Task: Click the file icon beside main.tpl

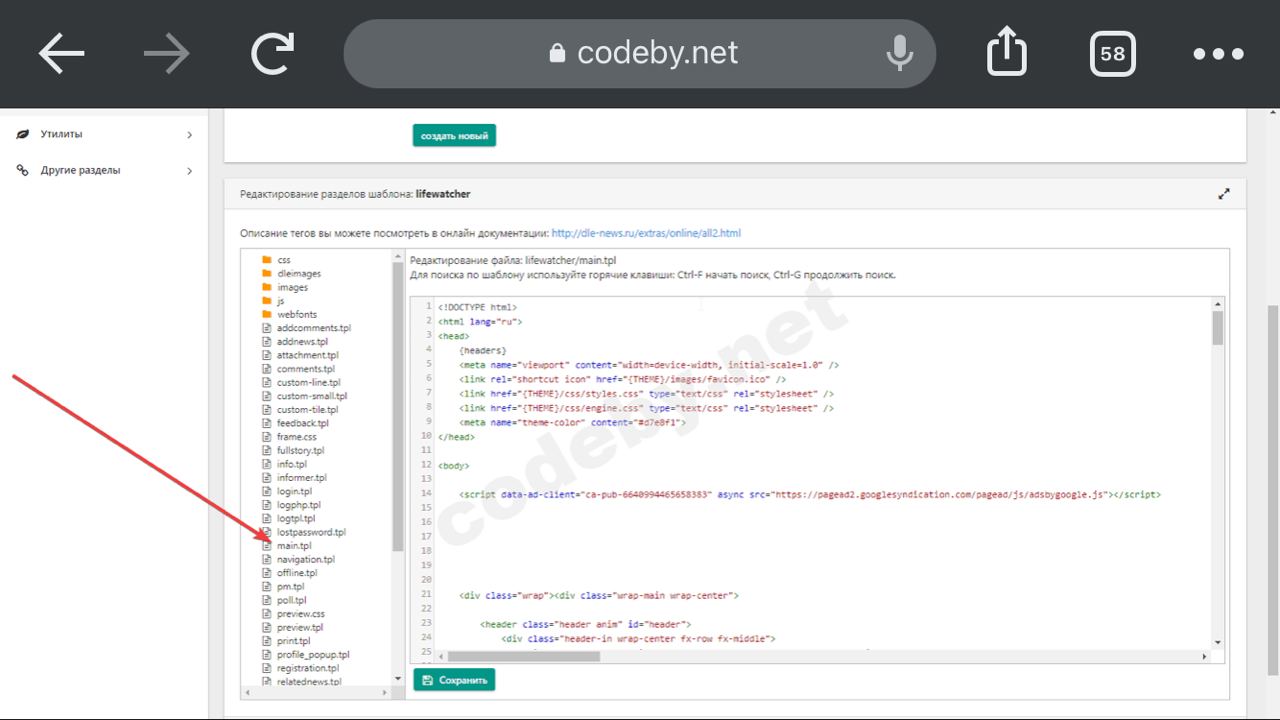Action: [267, 546]
